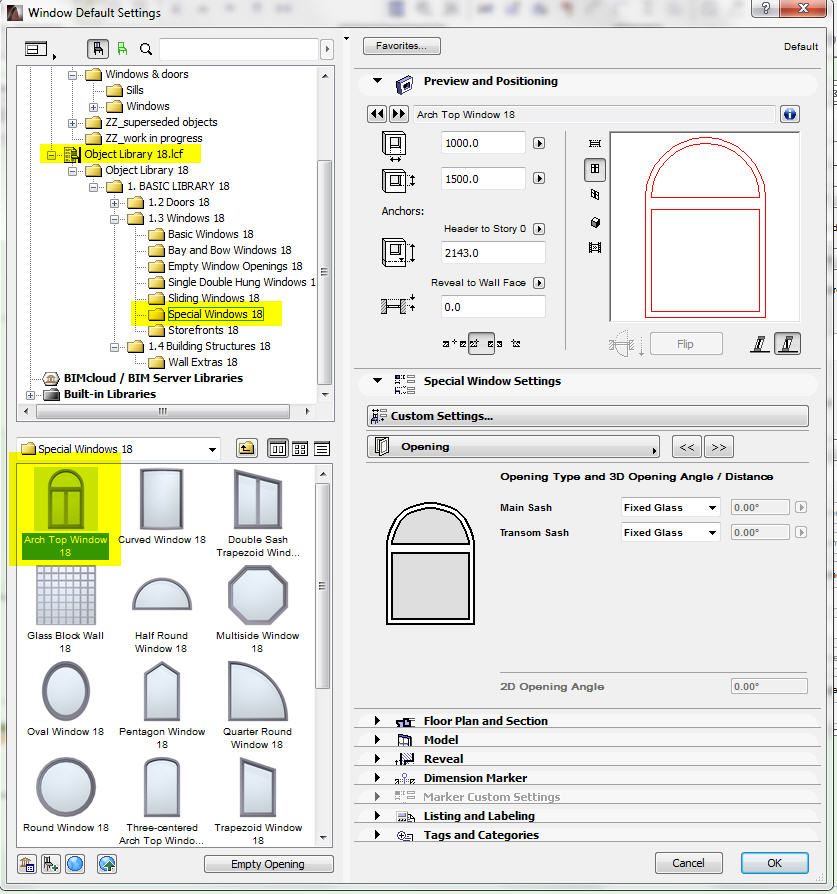The image size is (837, 894).
Task: Expand the 1.2 Doors 18 folder
Action: pyautogui.click(x=115, y=202)
